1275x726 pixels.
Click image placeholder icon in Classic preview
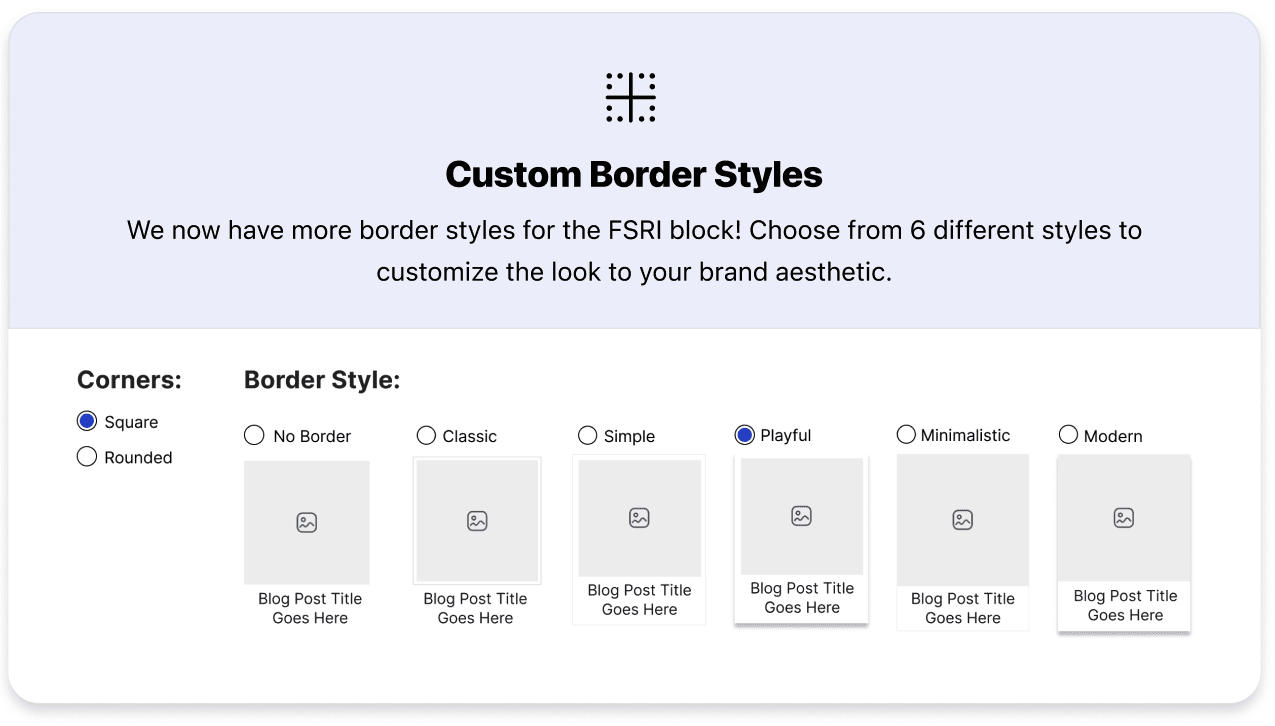point(477,521)
